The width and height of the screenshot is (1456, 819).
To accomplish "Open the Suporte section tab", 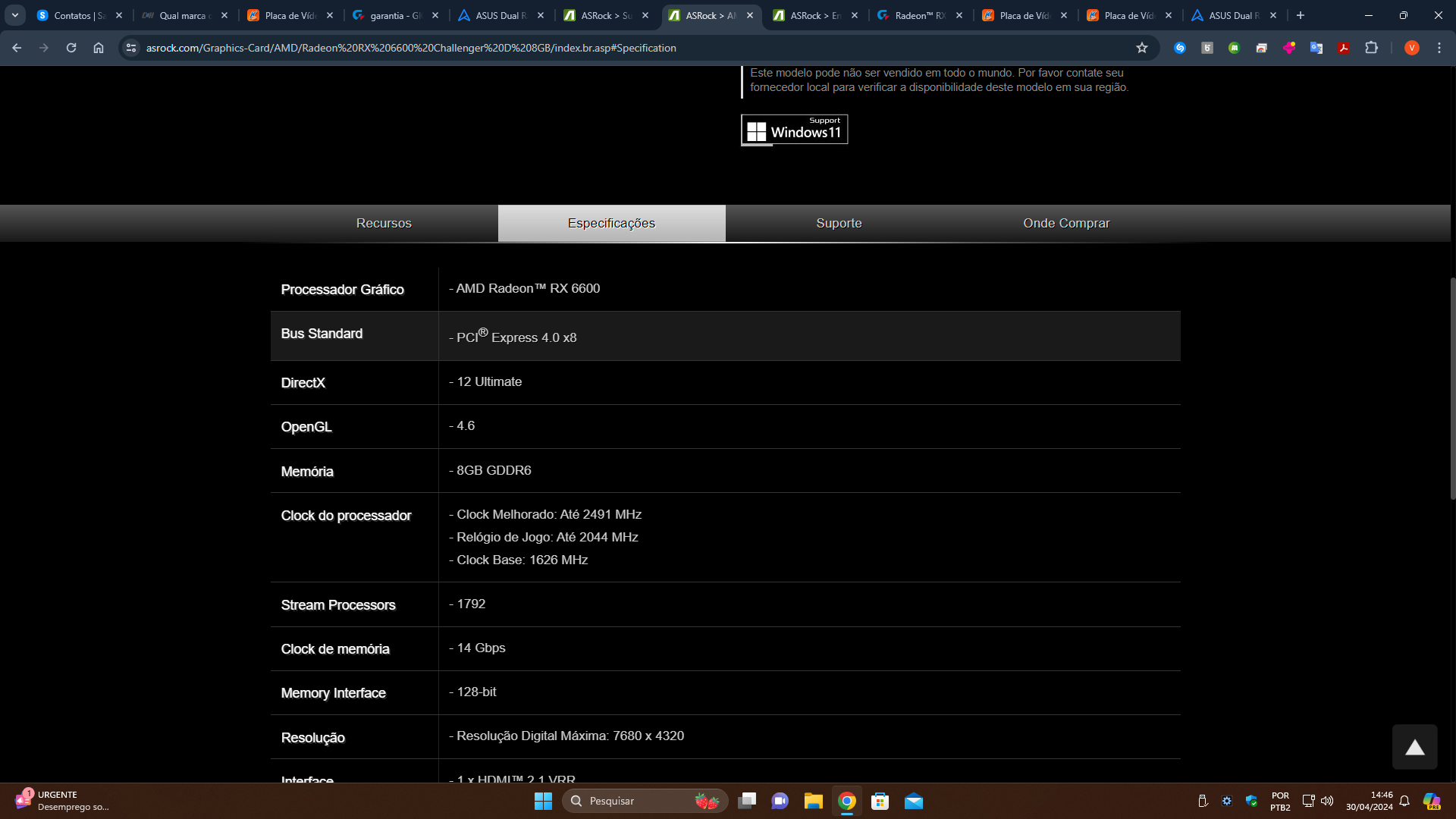I will tap(839, 223).
